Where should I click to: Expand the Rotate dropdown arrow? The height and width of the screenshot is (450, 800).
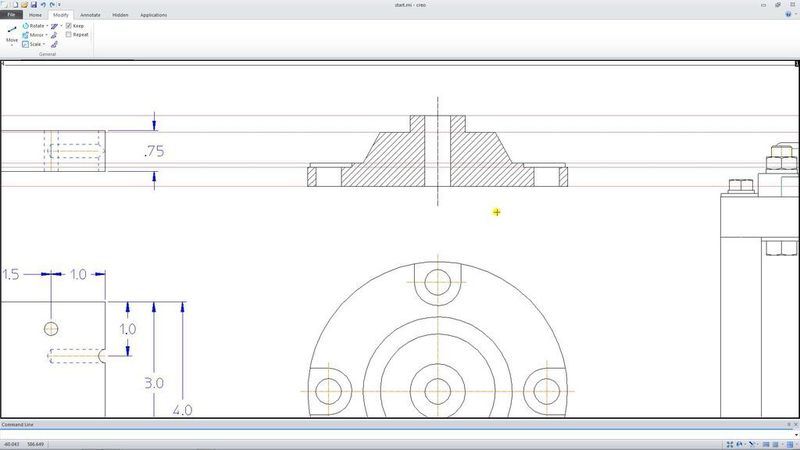(47, 26)
